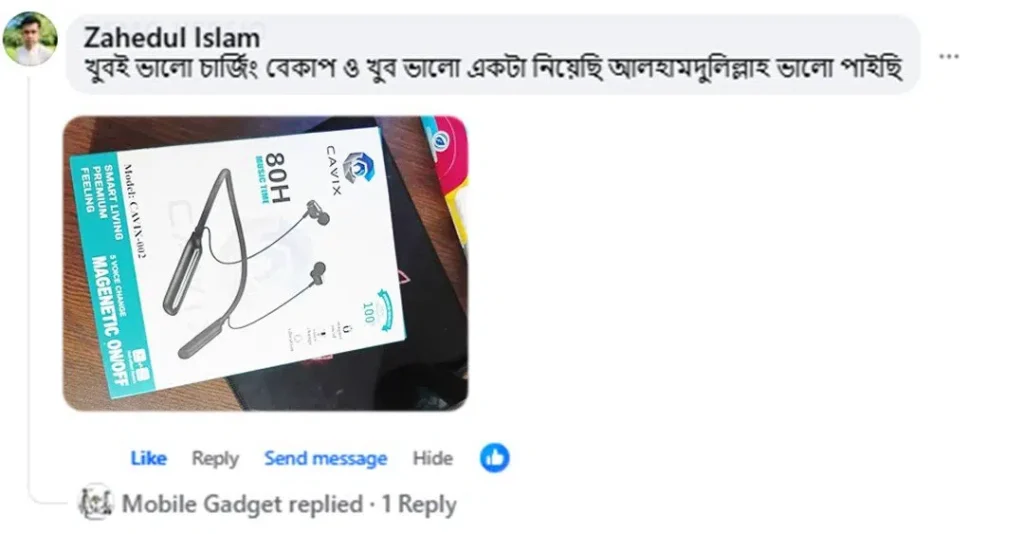Hide this comment
Image resolution: width=1024 pixels, height=534 pixels.
pos(432,458)
